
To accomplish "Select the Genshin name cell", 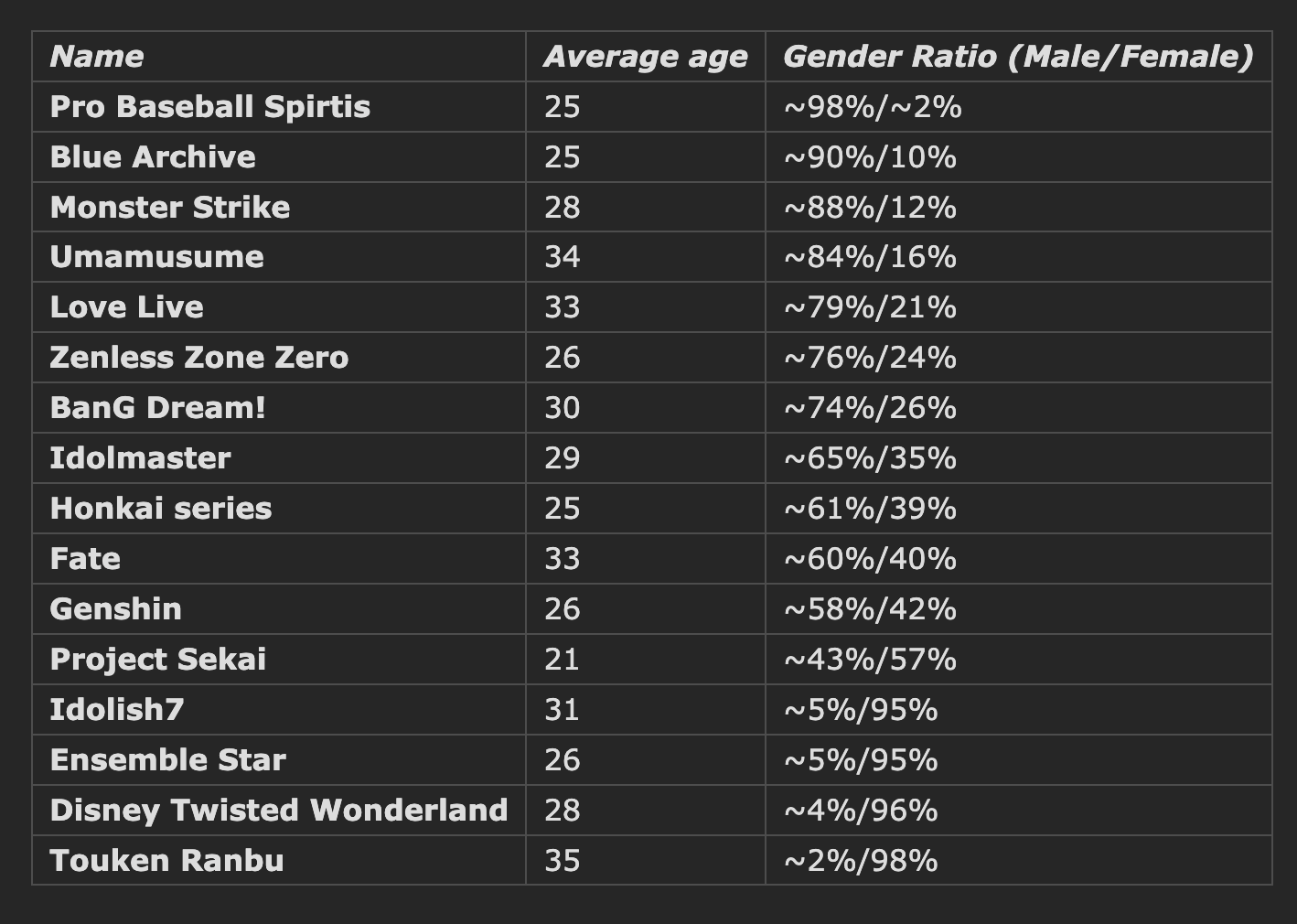I will tap(116, 609).
